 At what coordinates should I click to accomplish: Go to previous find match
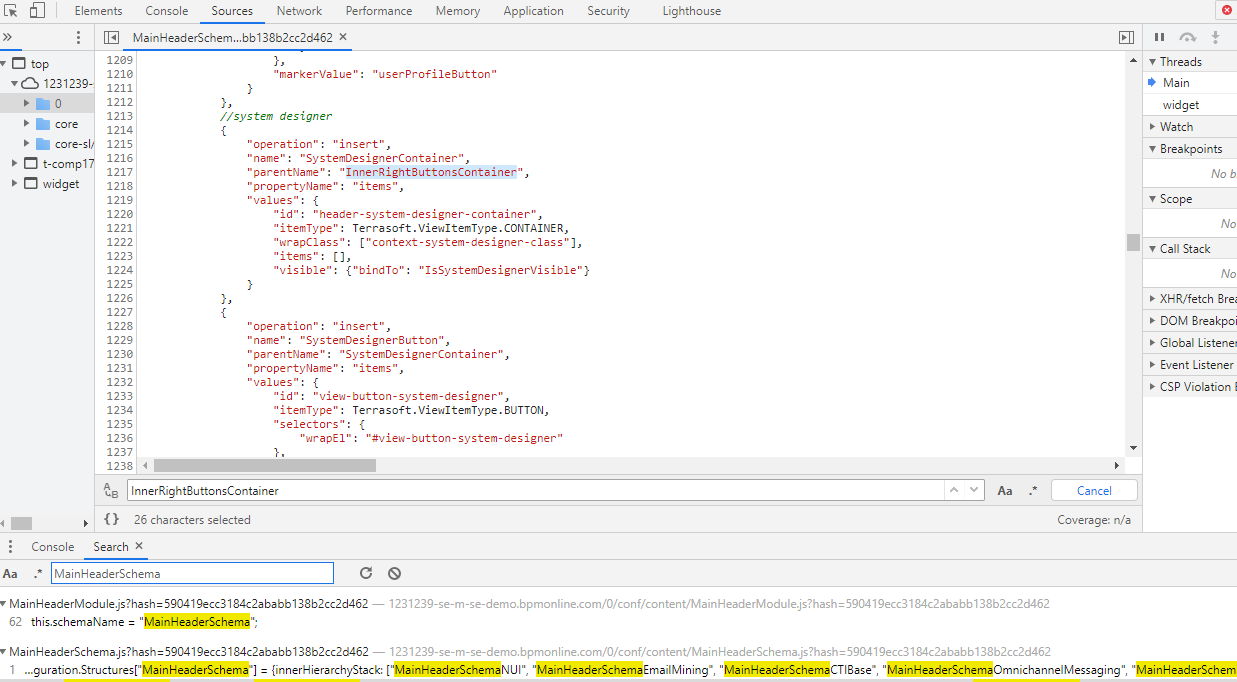954,490
